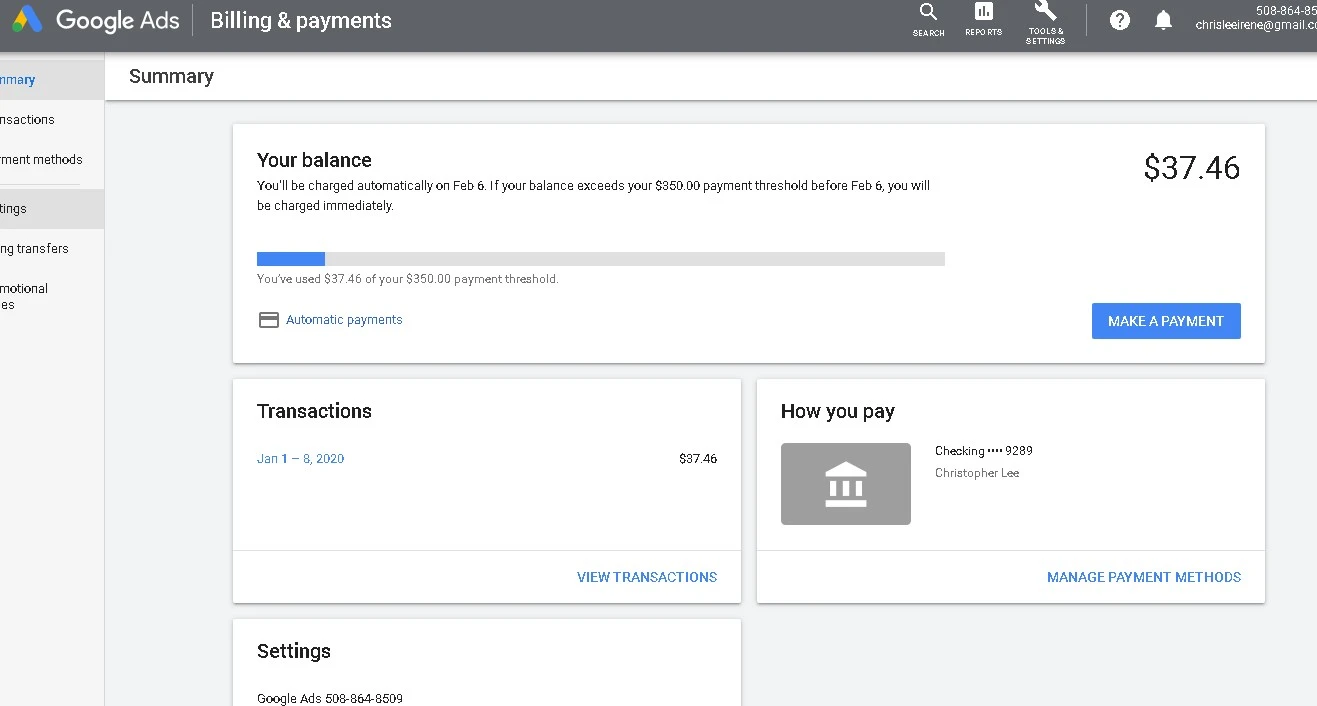
Task: Open the Help question mark icon
Action: (1120, 20)
